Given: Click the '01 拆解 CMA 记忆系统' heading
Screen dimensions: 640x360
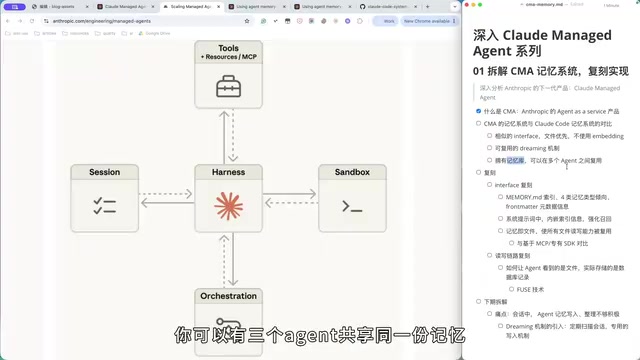Looking at the screenshot, I should (551, 71).
